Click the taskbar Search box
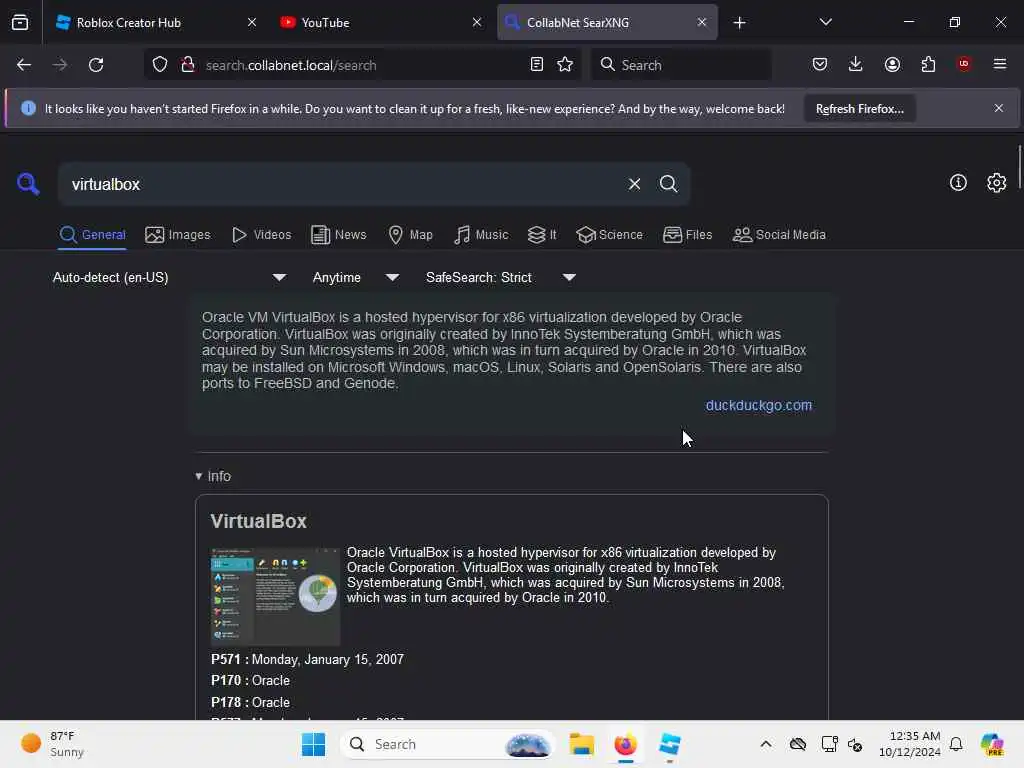This screenshot has width=1024, height=768. point(447,744)
